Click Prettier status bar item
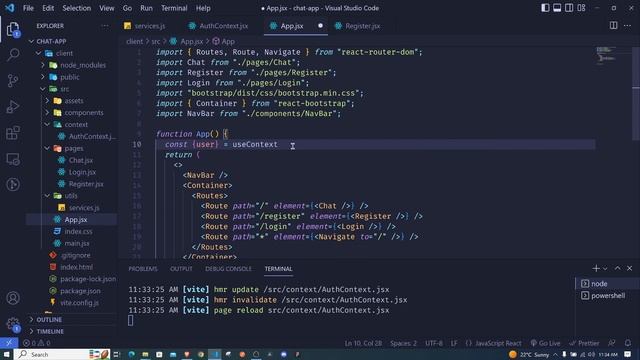 tap(584, 343)
